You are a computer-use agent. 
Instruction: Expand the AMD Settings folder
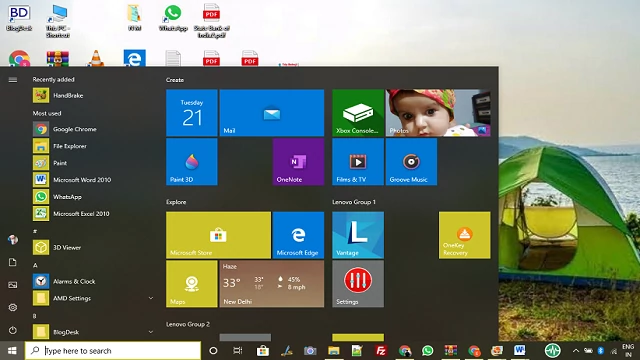click(151, 298)
